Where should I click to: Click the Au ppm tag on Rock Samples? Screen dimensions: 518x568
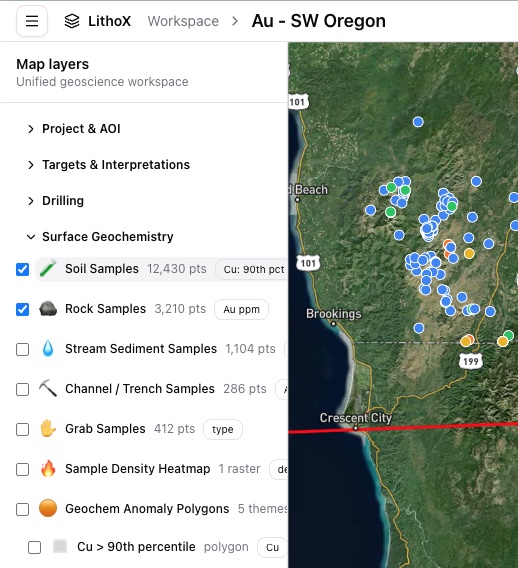click(241, 309)
